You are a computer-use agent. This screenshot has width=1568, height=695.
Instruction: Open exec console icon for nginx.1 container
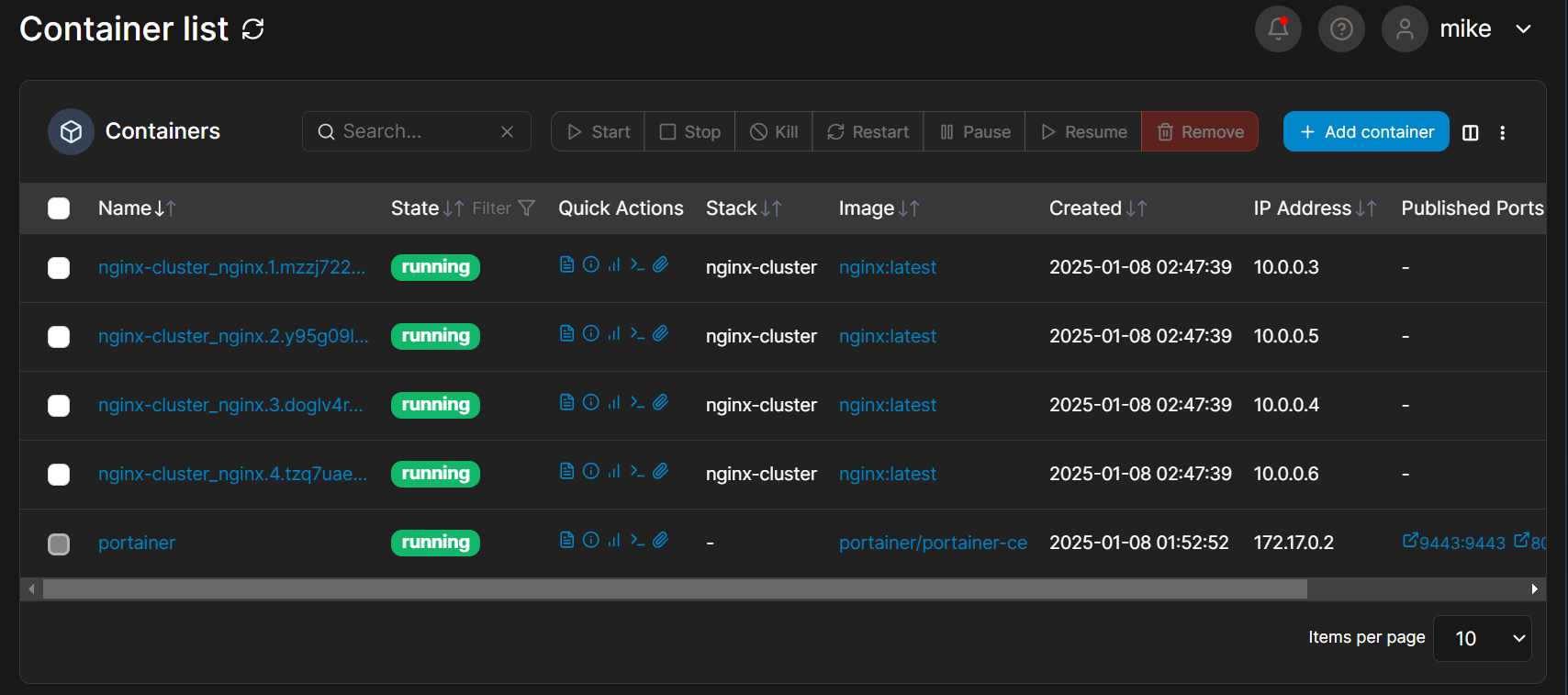click(637, 264)
